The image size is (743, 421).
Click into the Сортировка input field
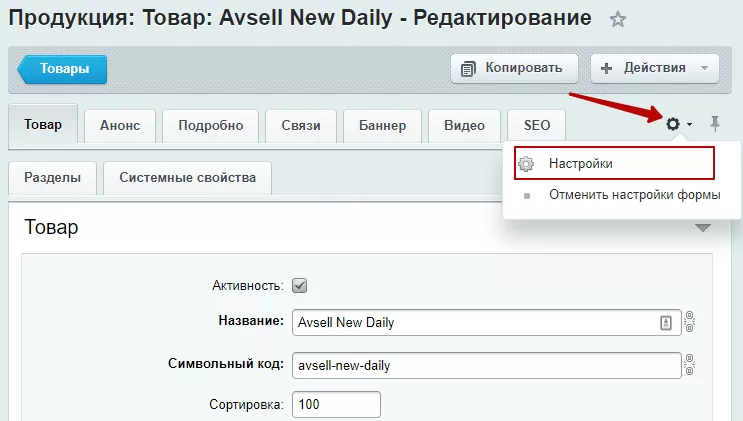click(336, 404)
